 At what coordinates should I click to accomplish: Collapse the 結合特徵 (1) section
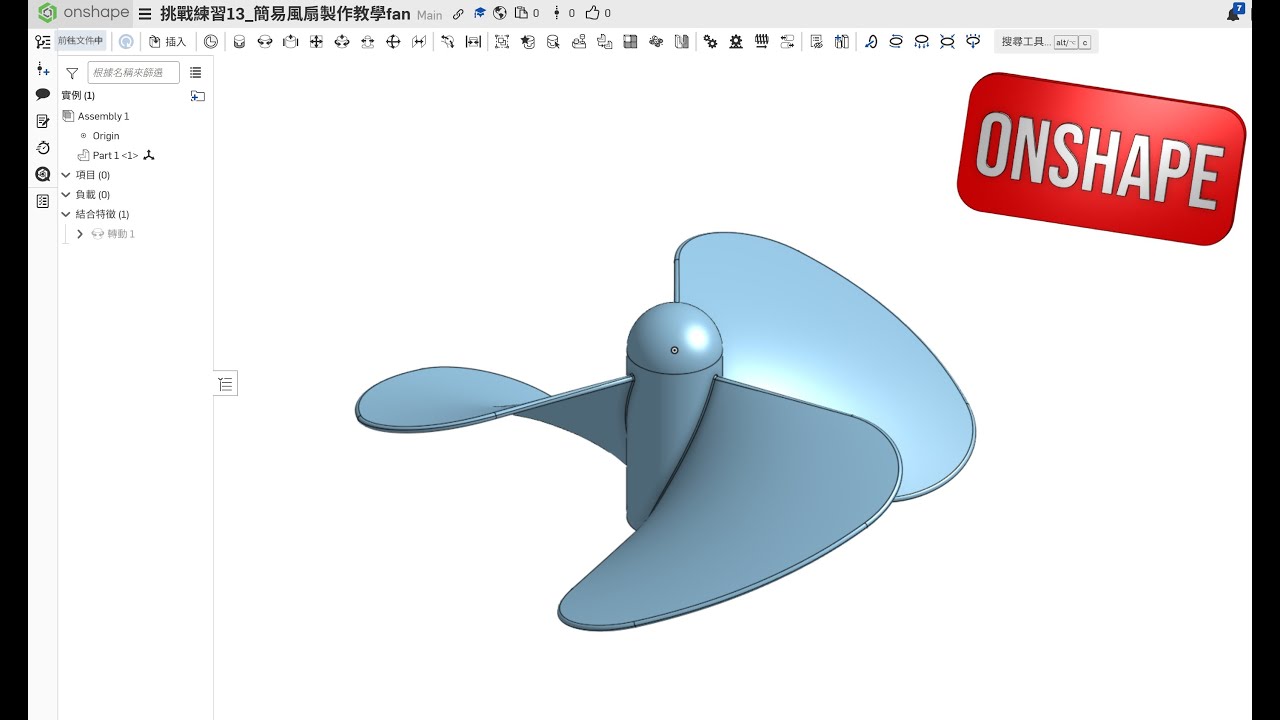tap(66, 214)
